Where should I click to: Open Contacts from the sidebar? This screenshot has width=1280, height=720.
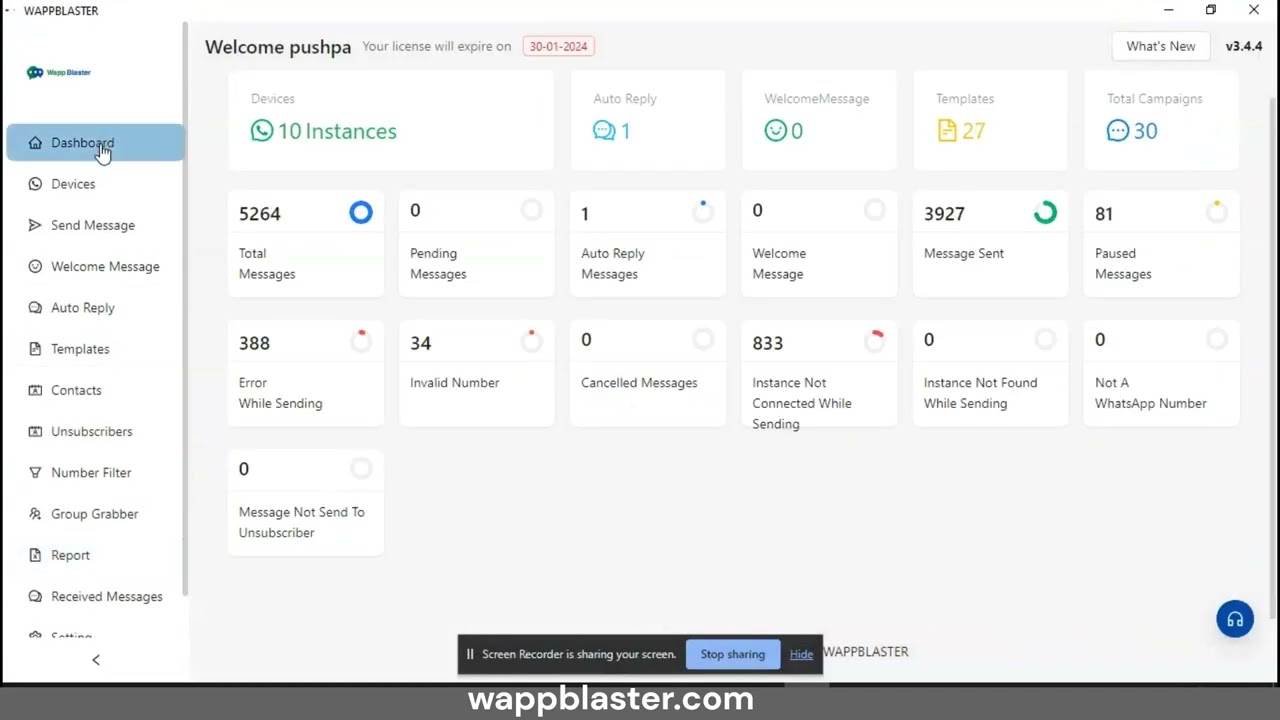point(96,390)
